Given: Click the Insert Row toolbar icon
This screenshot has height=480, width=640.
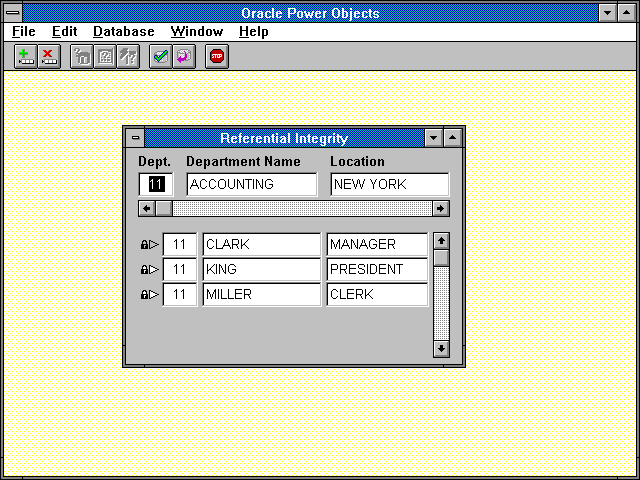Looking at the screenshot, I should 26,57.
